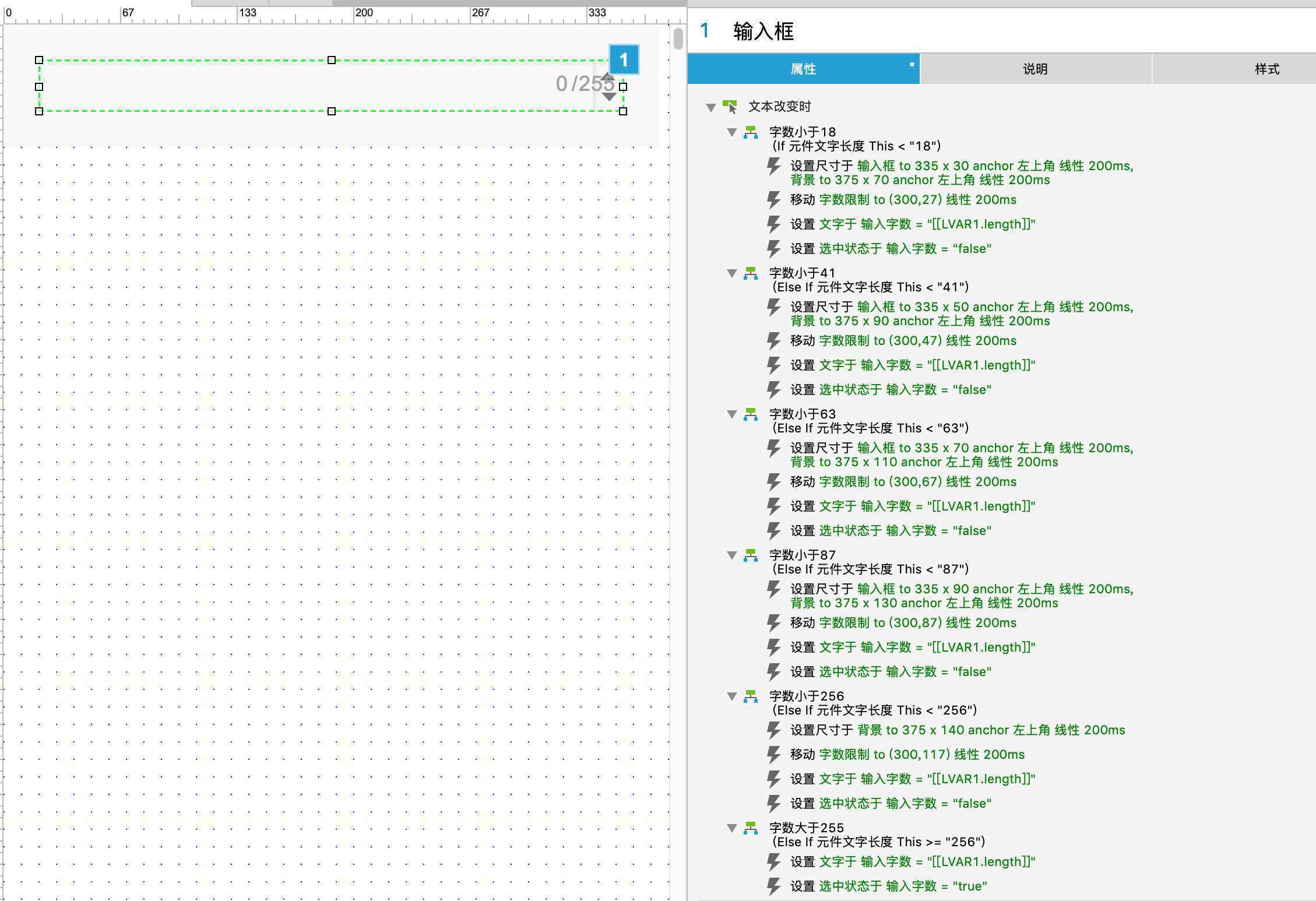Click the text area stepper arrows
This screenshot has height=901, width=1316.
(609, 87)
